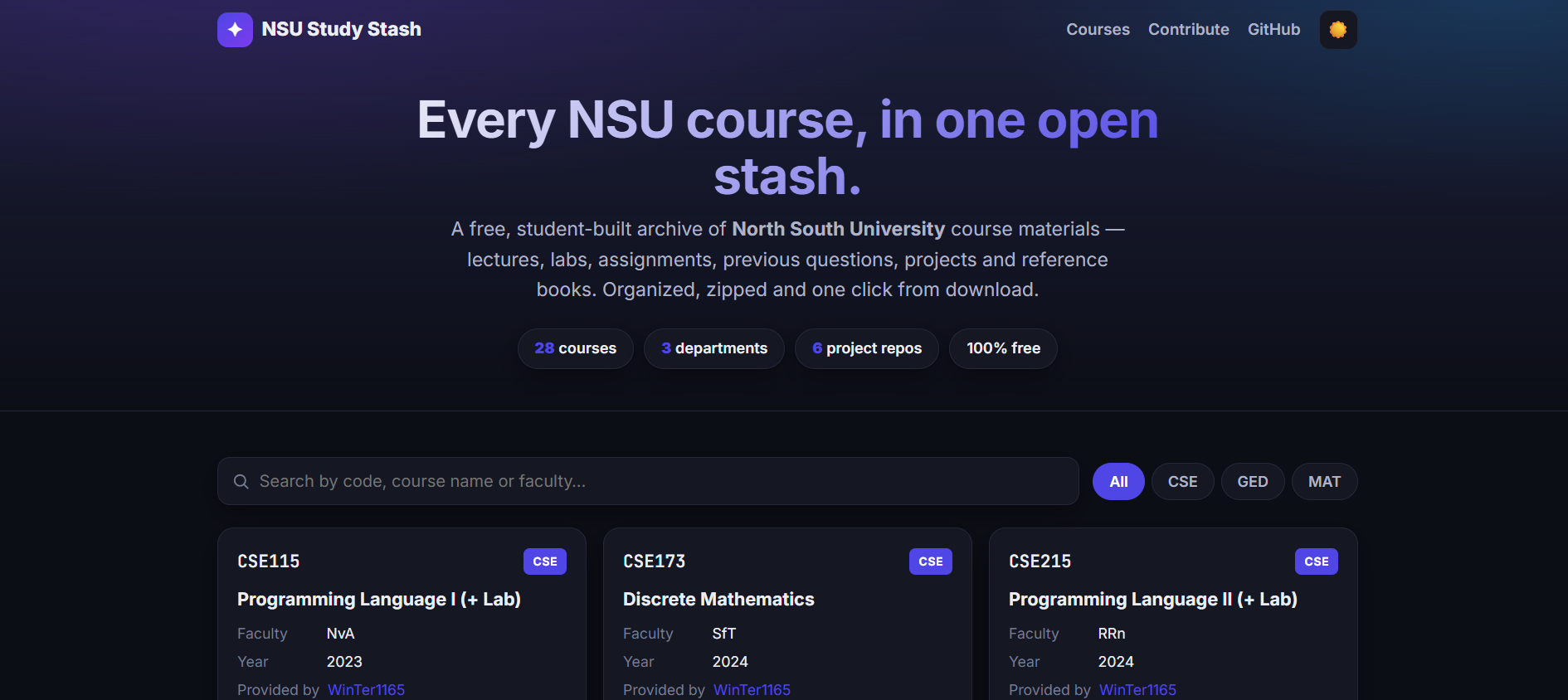
Task: Click the CSE215 course code
Action: click(x=1040, y=561)
